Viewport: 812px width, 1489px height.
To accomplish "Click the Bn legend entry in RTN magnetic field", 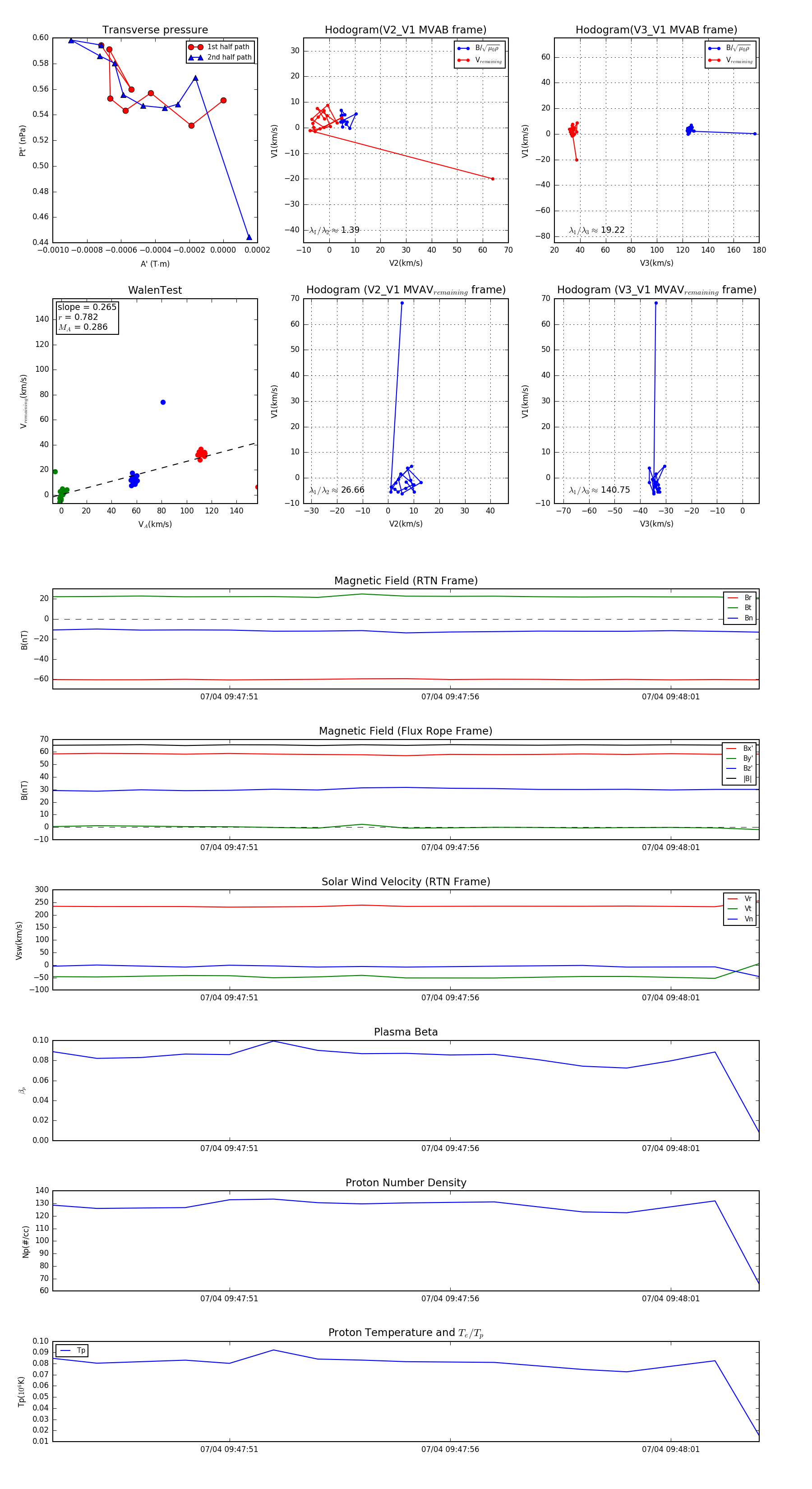I will tap(740, 618).
